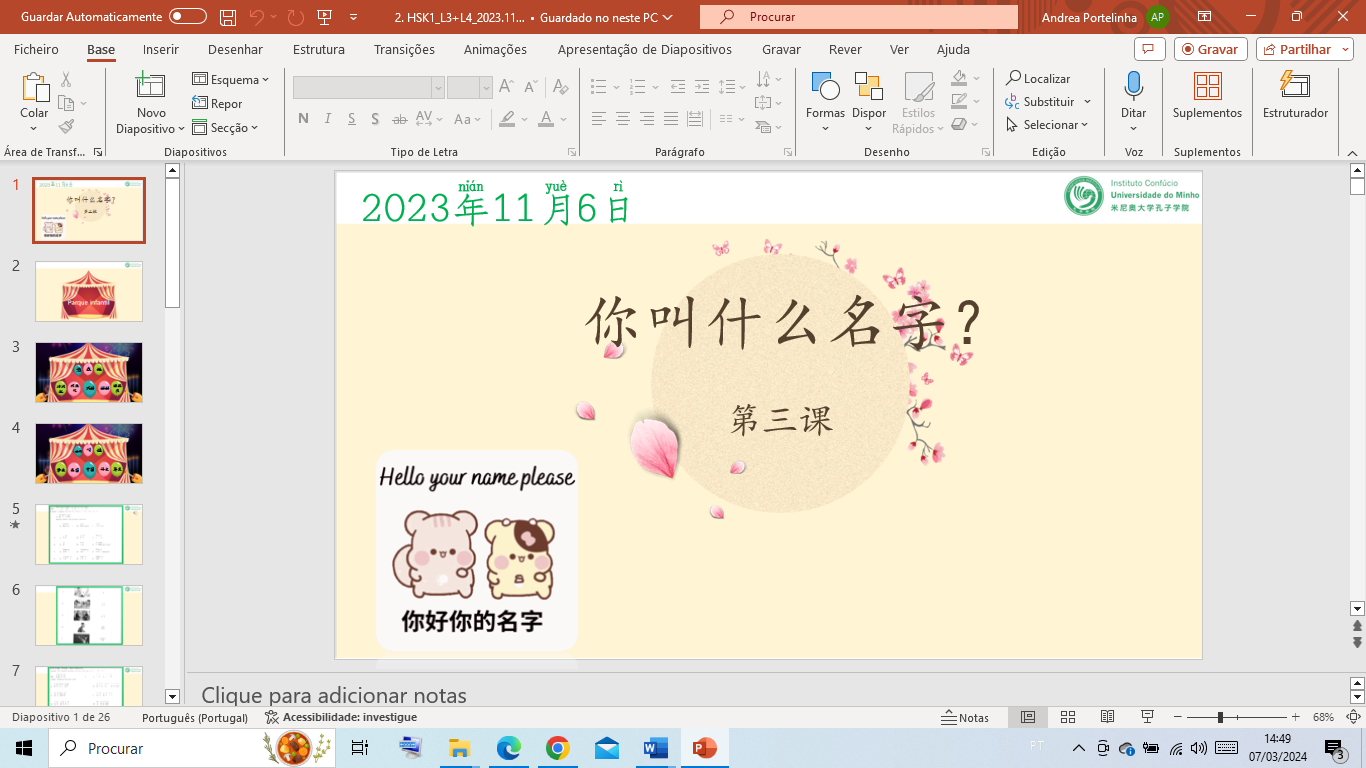Screen dimensions: 1366x768
Task: Toggle reading view in status bar
Action: [x=1107, y=717]
